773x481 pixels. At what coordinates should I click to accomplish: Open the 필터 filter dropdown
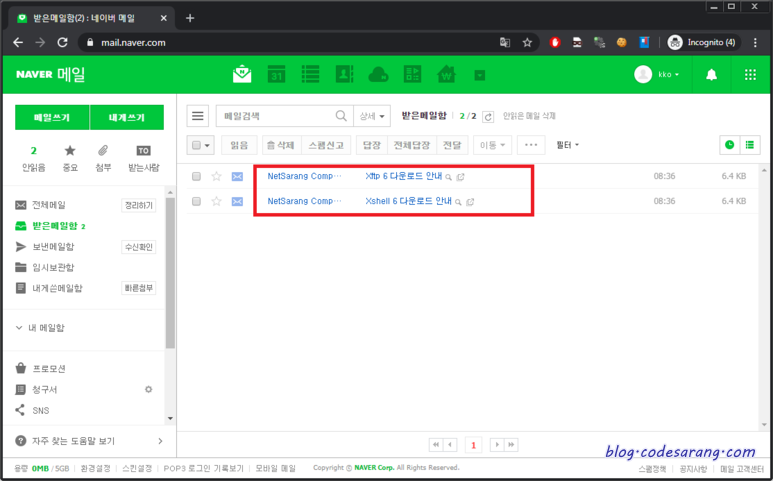tap(567, 145)
